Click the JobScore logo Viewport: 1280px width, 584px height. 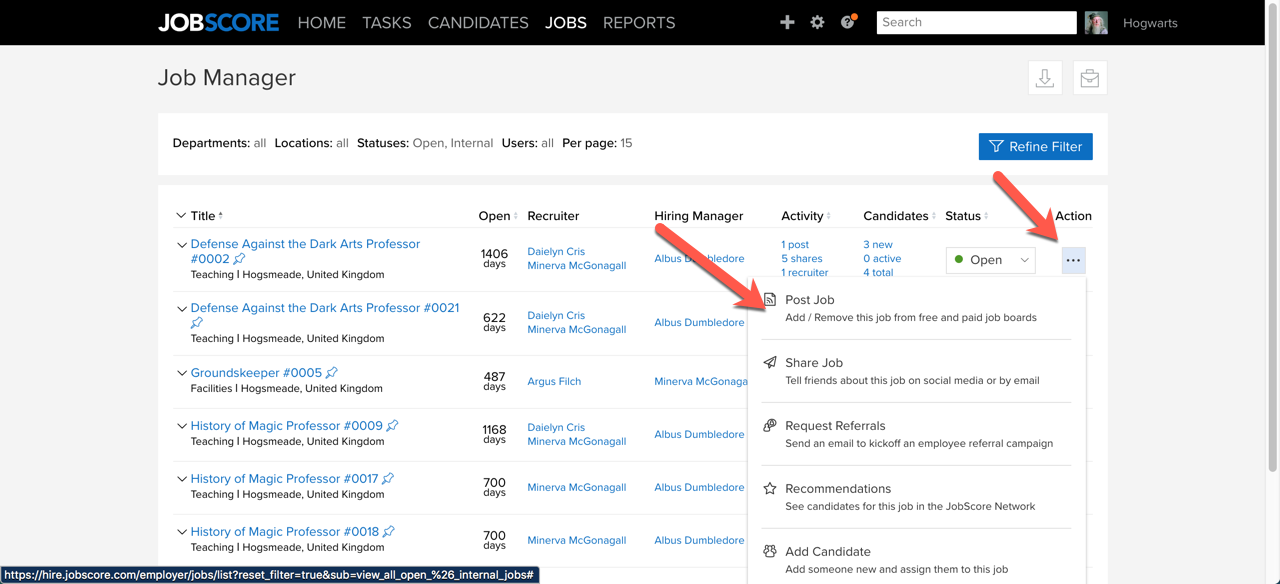point(218,22)
